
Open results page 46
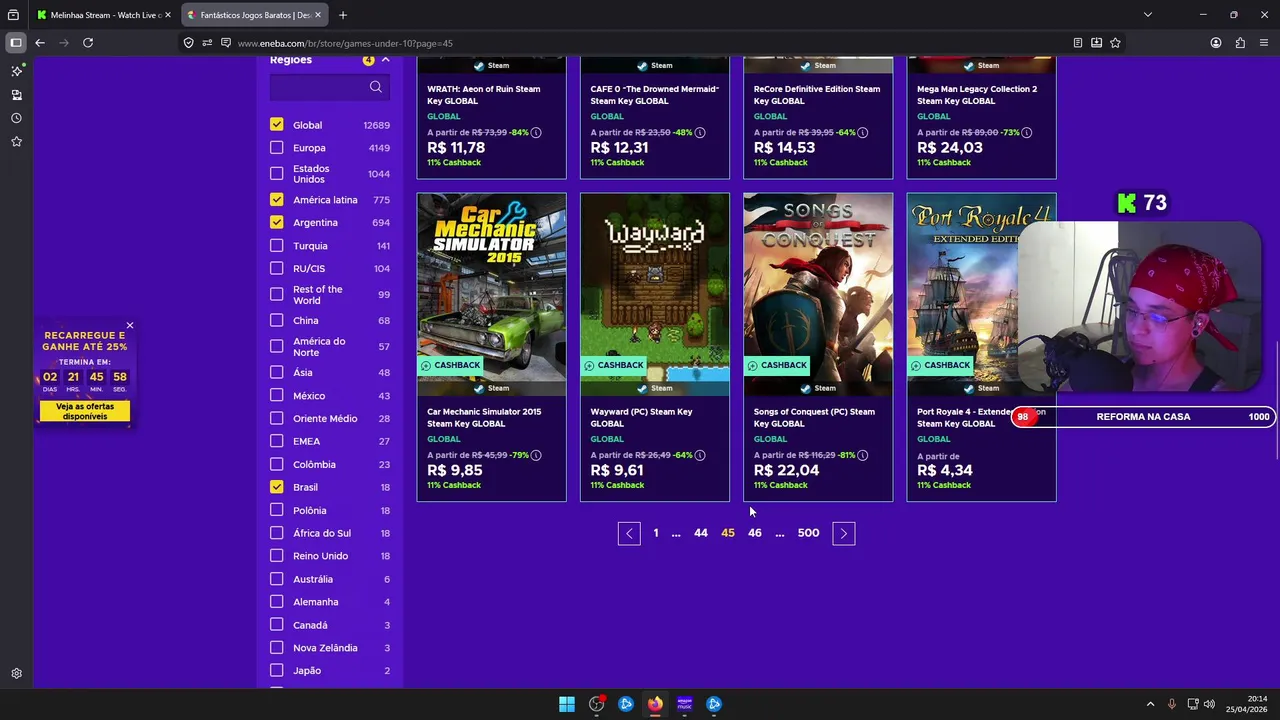point(755,533)
